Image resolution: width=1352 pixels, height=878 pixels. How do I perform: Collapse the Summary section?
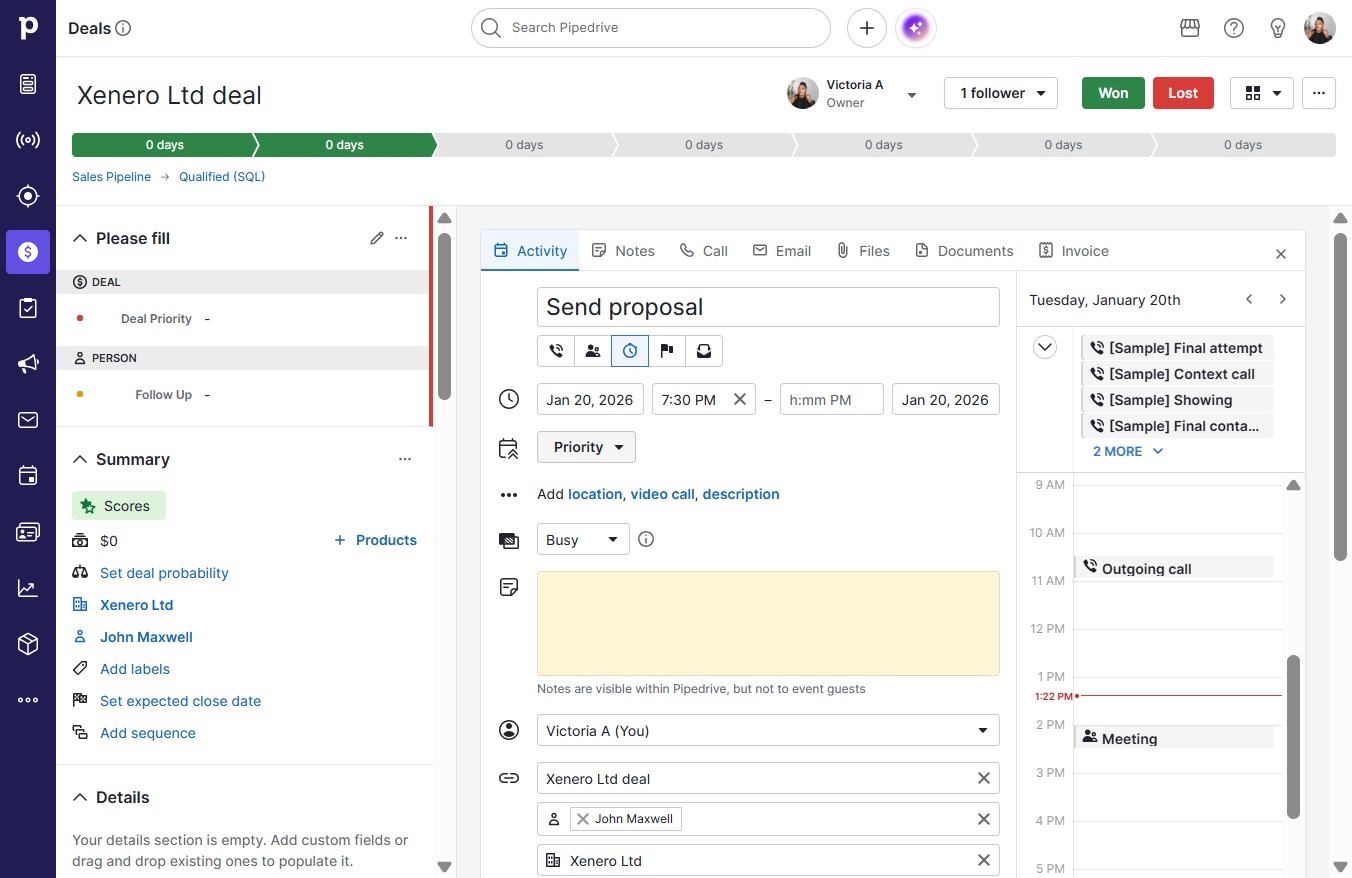pyautogui.click(x=80, y=459)
